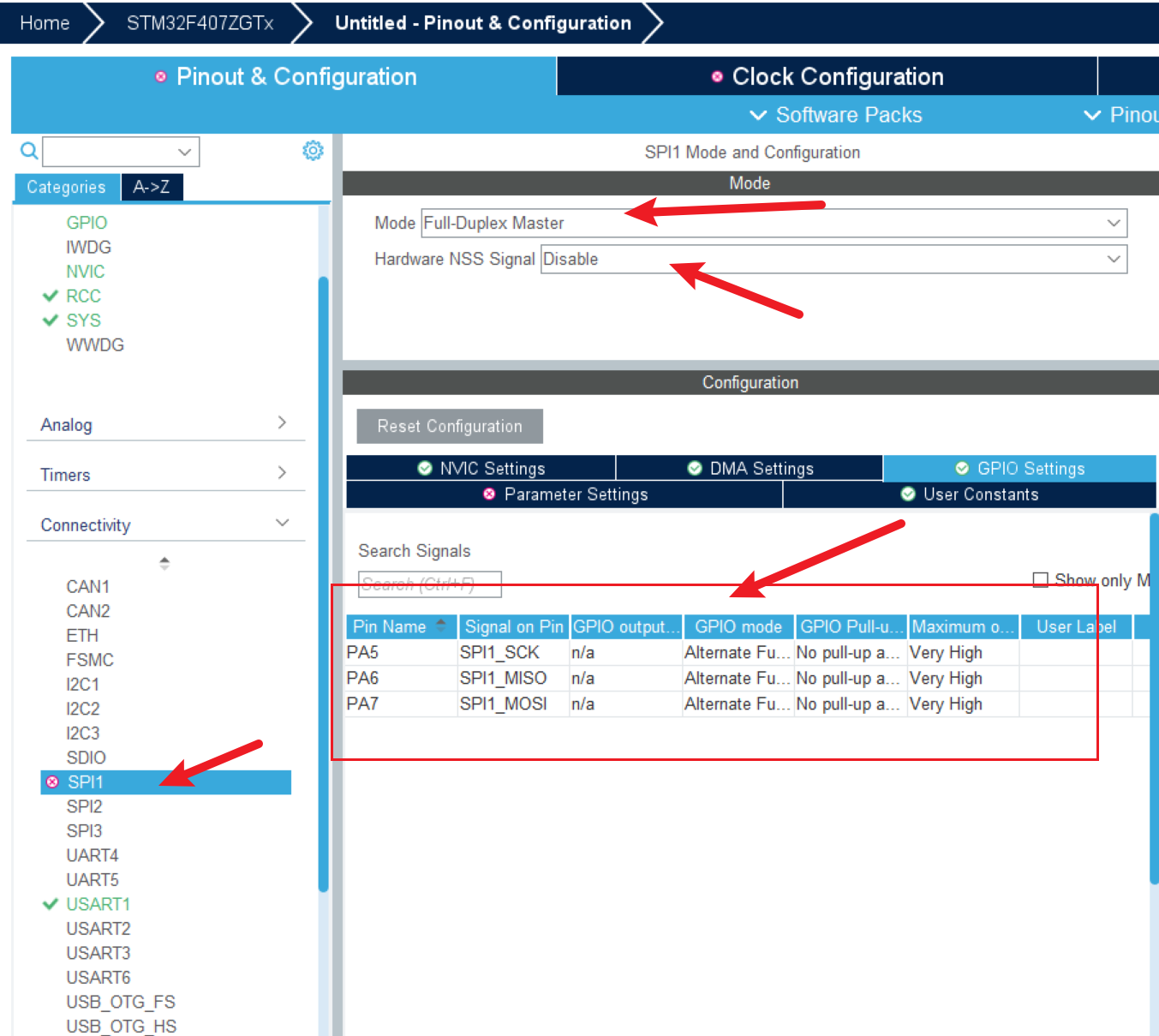Viewport: 1159px width, 1036px height.
Task: Select I2C2 peripheral
Action: (82, 709)
